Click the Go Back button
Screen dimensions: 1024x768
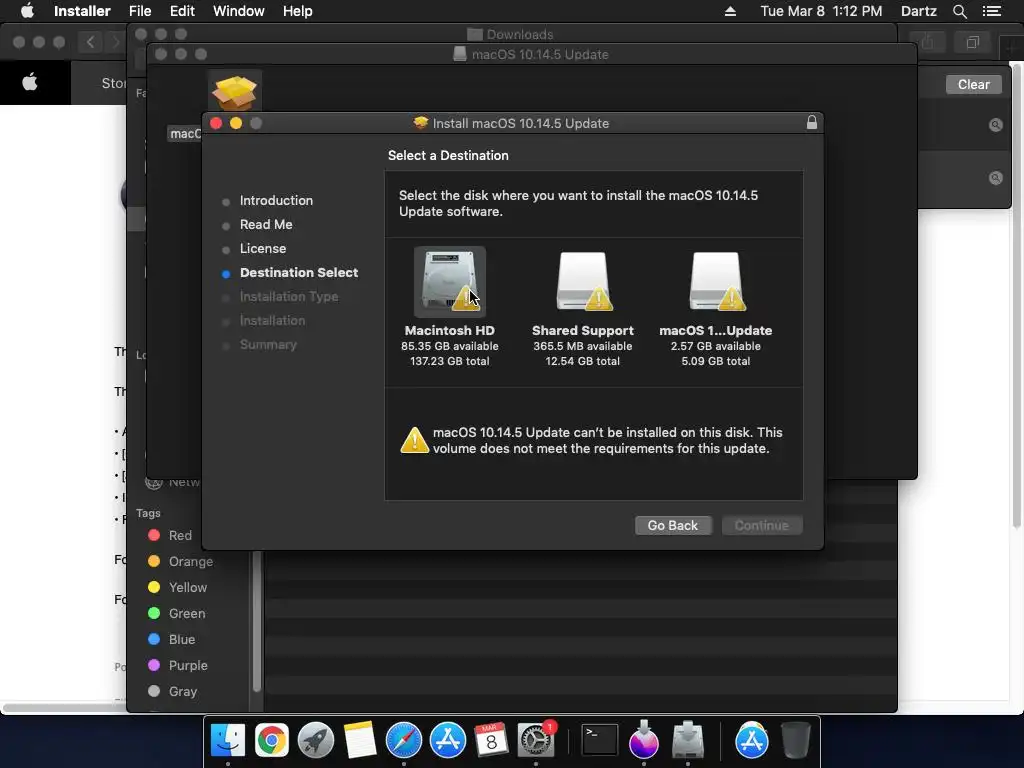pyautogui.click(x=673, y=525)
